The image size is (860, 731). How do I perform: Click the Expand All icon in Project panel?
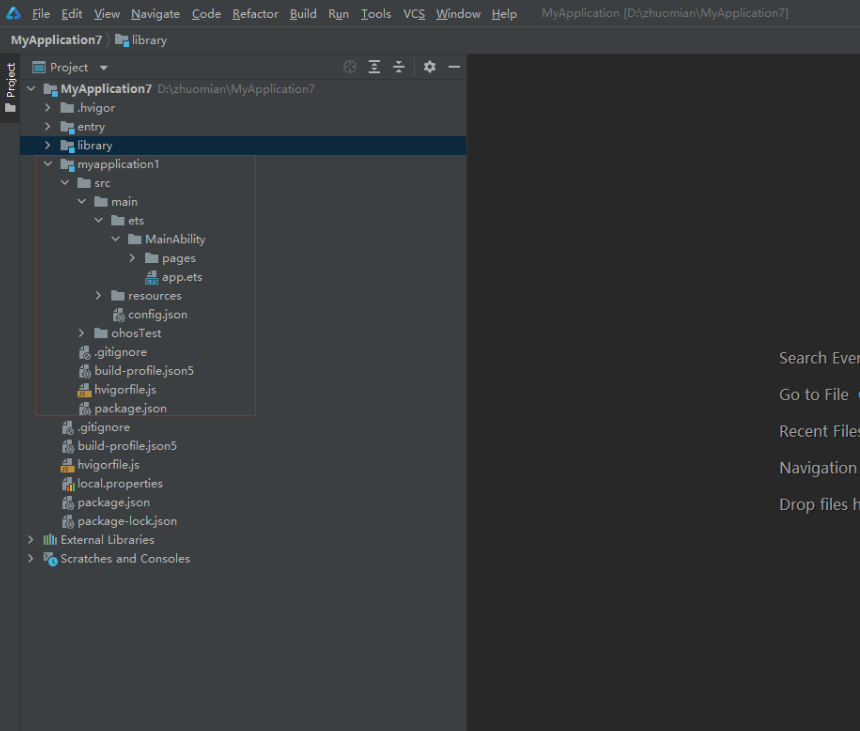(x=374, y=67)
